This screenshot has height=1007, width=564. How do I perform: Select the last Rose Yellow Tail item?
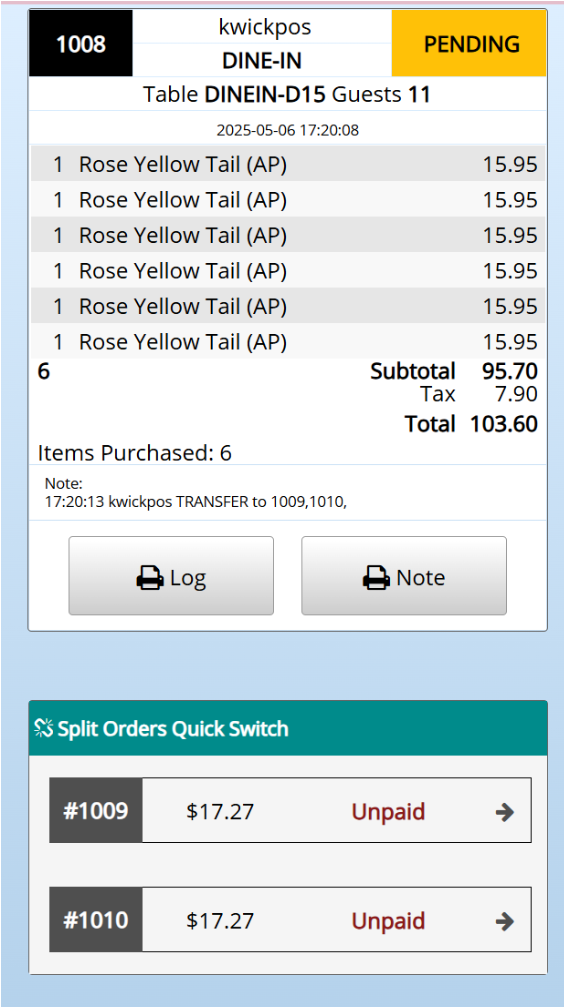point(288,341)
